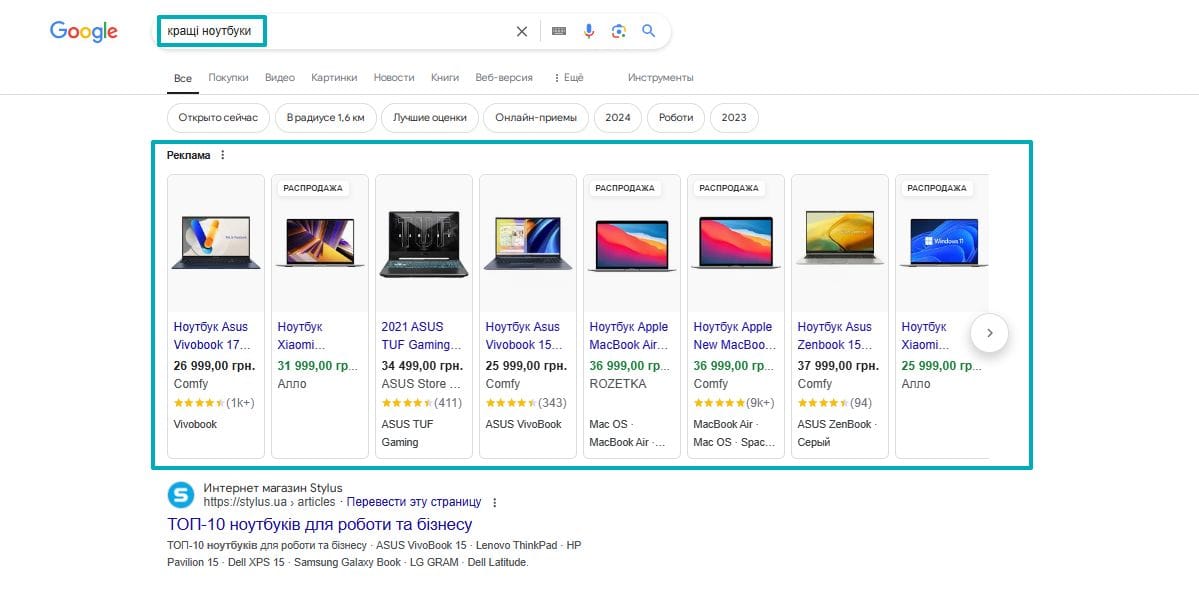The width and height of the screenshot is (1199, 594).
Task: Open Asus Vivobook 15 laptop image
Action: 528,242
